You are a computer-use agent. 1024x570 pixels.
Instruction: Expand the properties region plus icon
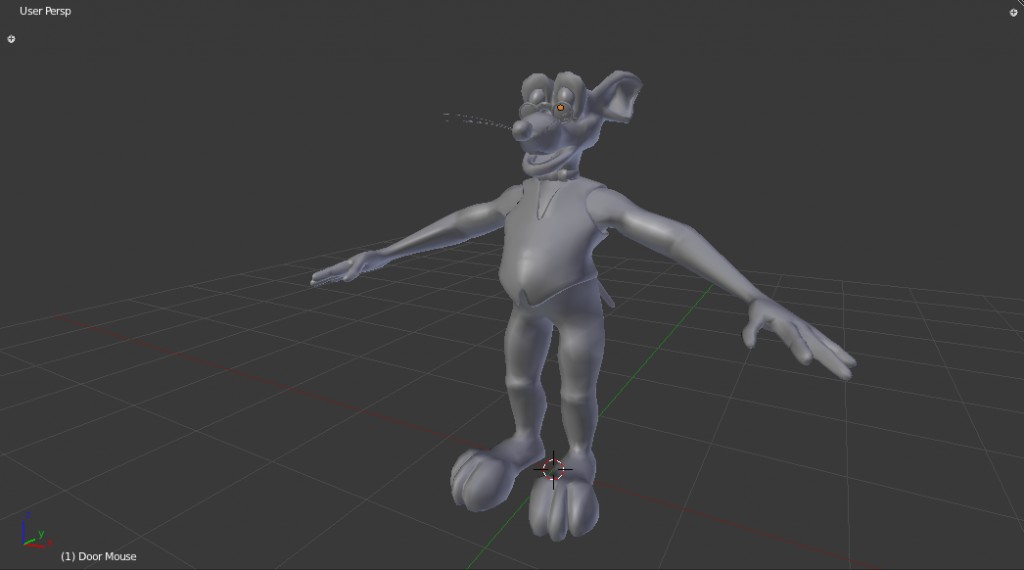[x=1014, y=12]
